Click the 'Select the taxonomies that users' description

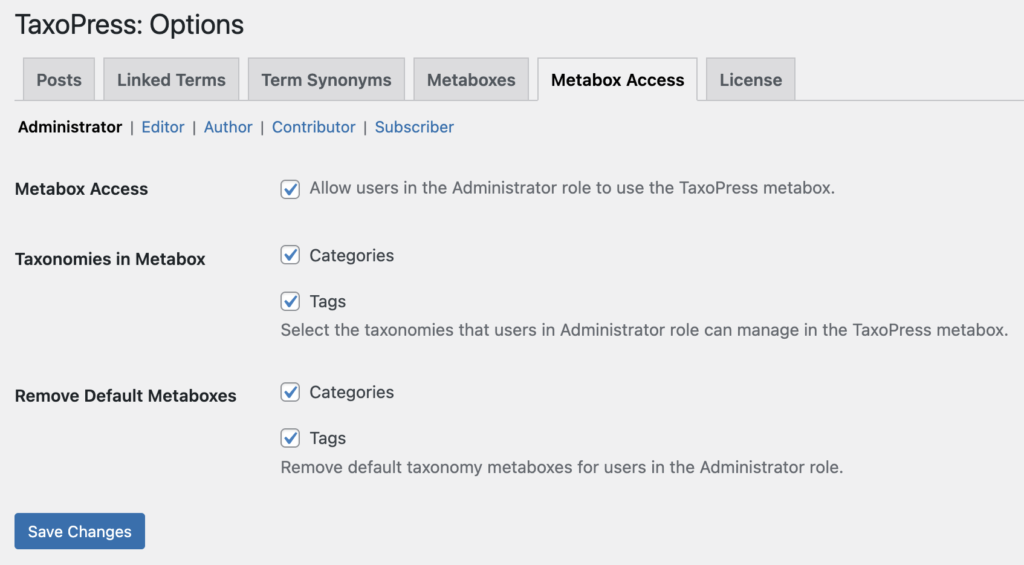click(x=644, y=330)
